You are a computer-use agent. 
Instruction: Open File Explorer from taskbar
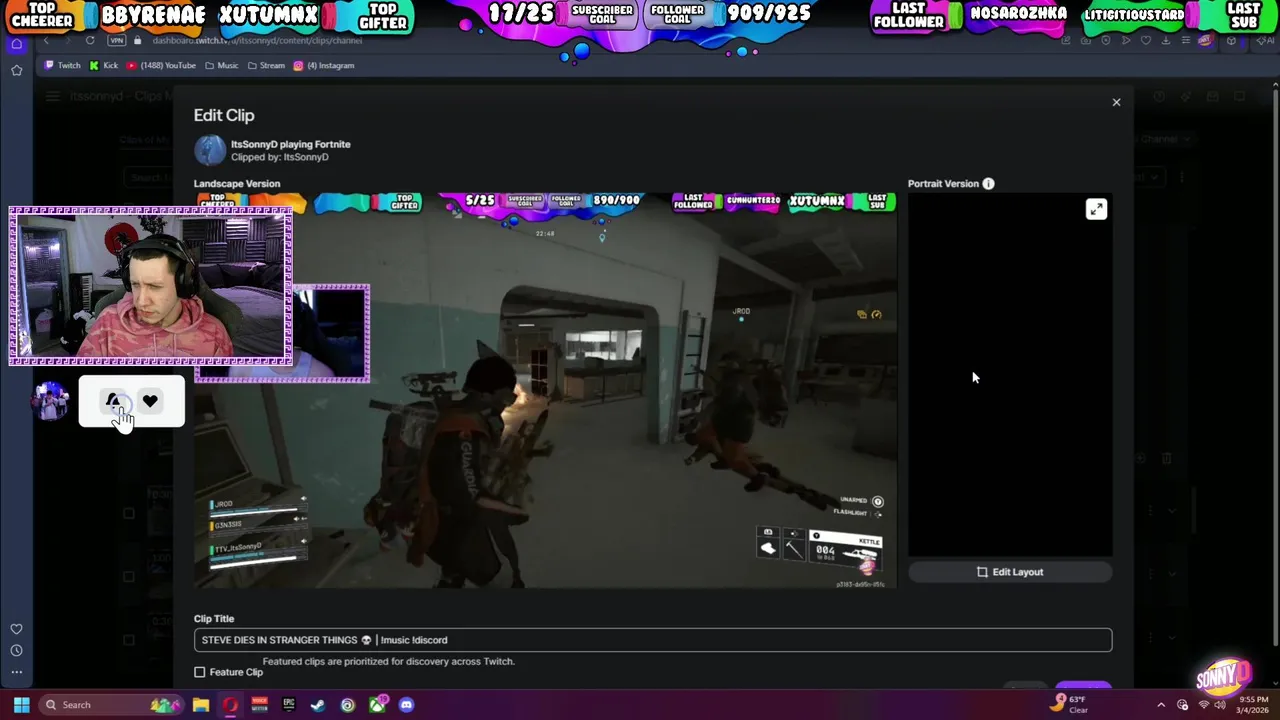point(201,705)
